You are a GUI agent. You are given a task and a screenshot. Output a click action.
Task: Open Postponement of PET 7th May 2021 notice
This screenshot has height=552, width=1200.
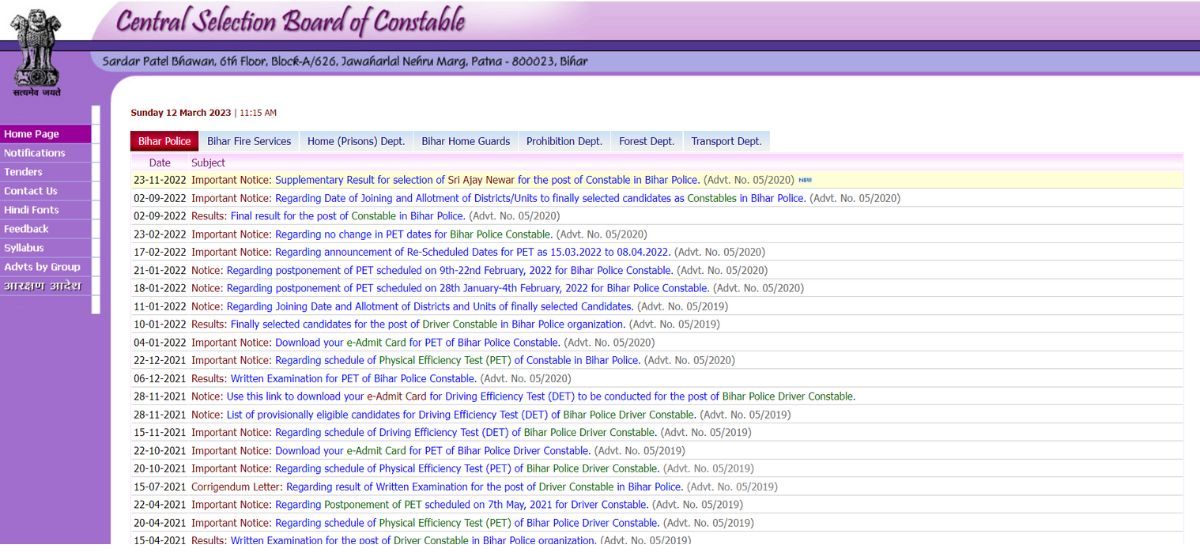coord(461,504)
